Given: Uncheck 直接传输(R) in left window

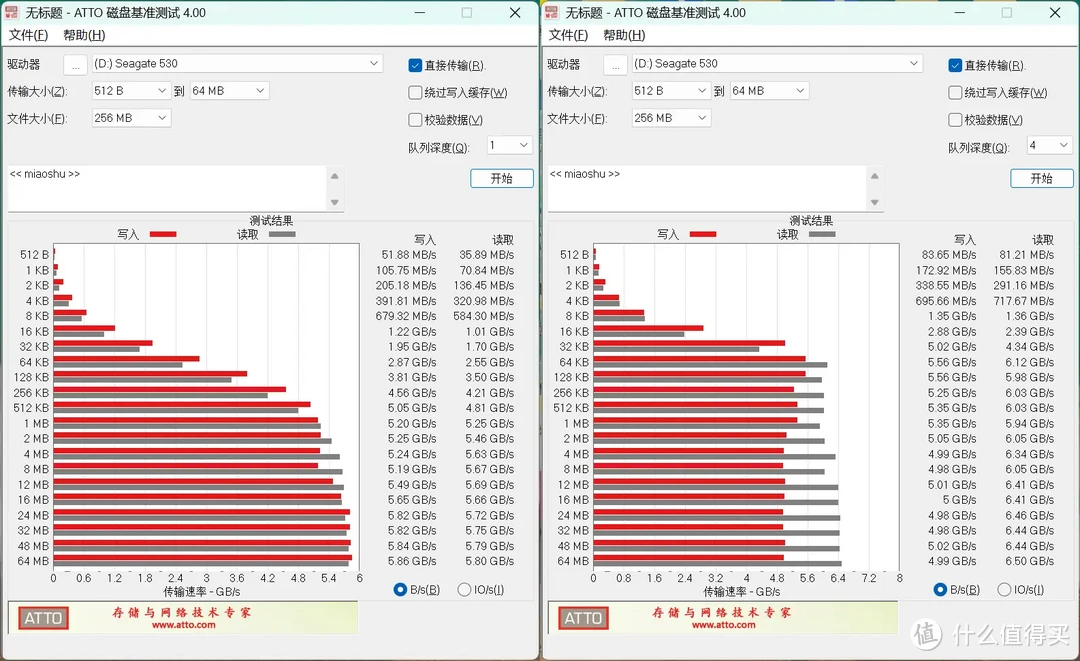Looking at the screenshot, I should click(415, 65).
